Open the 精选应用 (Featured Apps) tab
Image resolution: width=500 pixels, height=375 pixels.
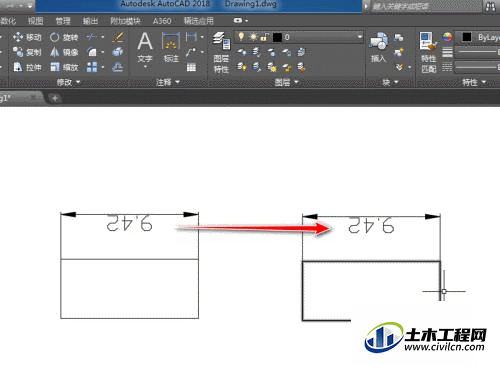click(199, 21)
